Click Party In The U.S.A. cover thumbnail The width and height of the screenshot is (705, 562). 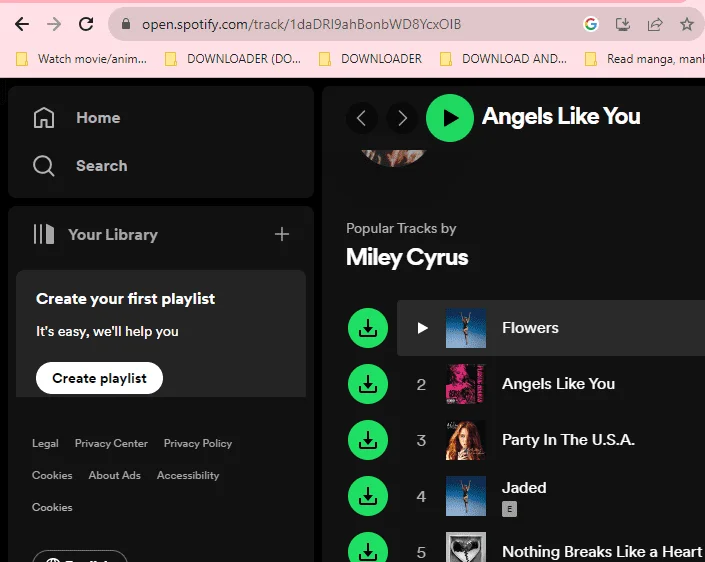pos(465,440)
